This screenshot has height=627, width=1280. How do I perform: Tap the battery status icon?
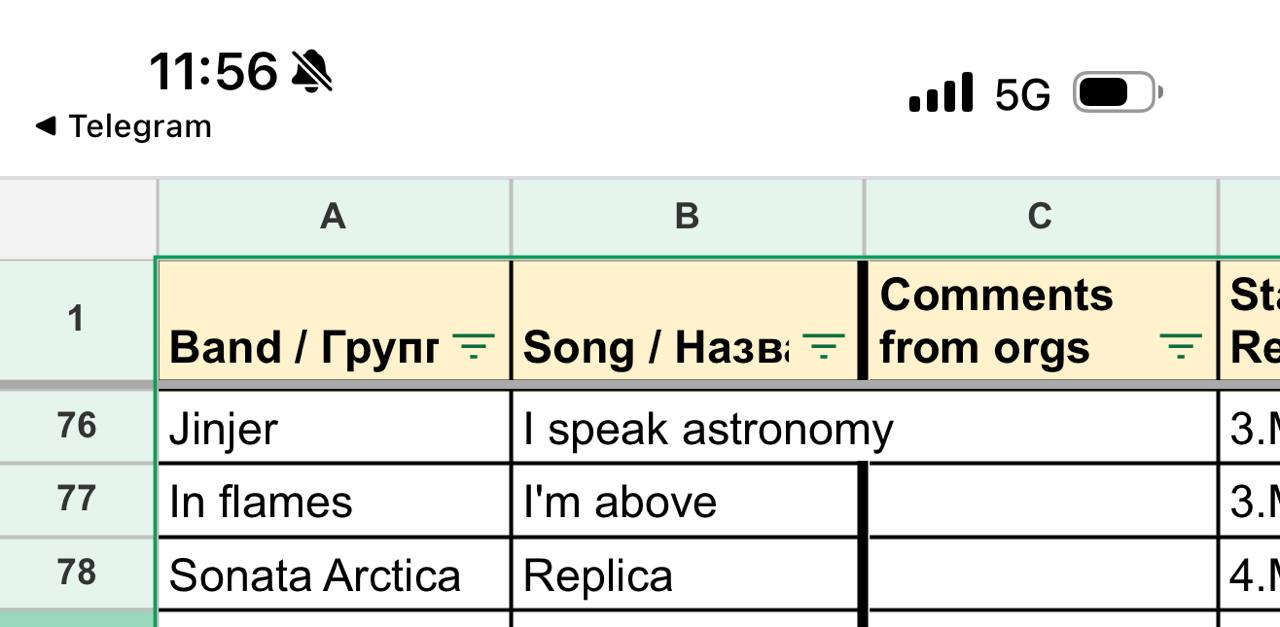point(1117,94)
